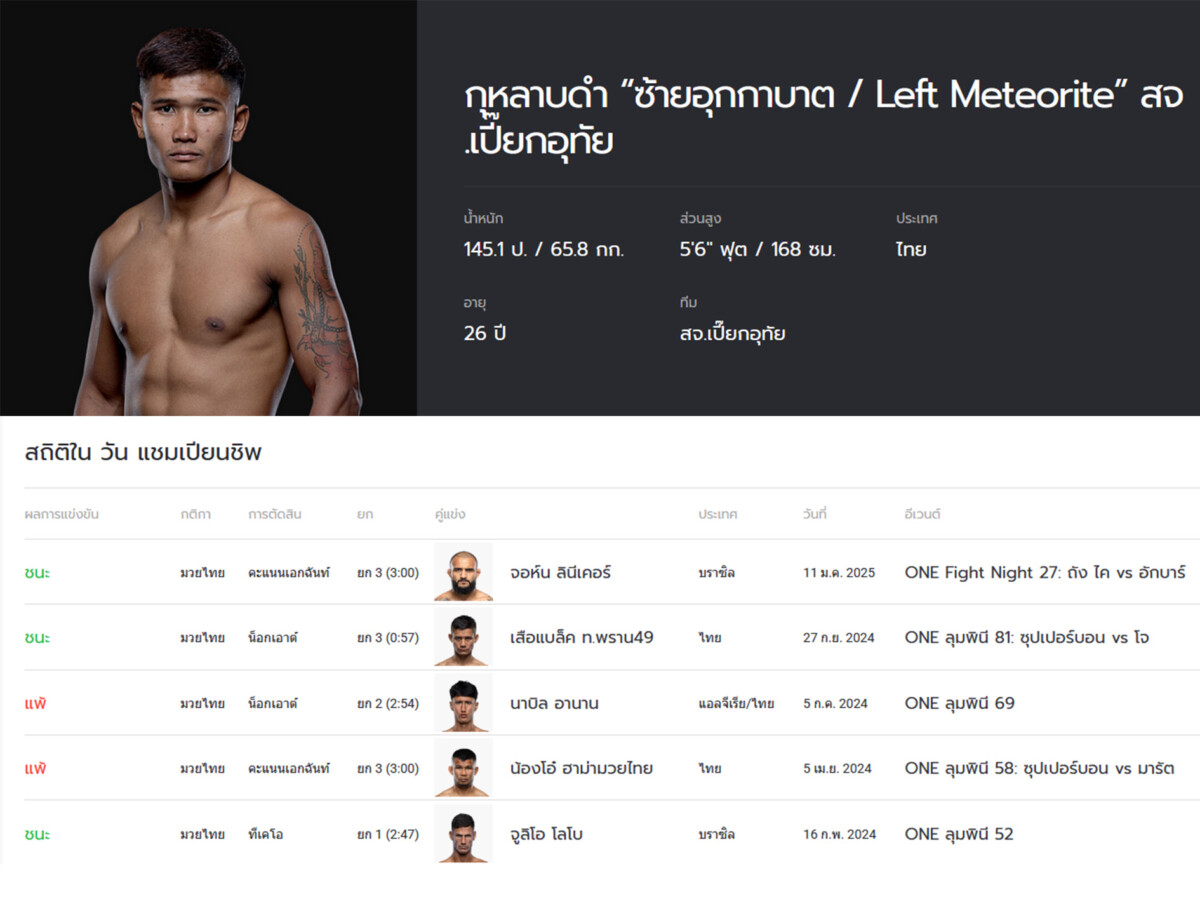Open ONE Fight Night 27 event link
1200x900 pixels.
1045,573
